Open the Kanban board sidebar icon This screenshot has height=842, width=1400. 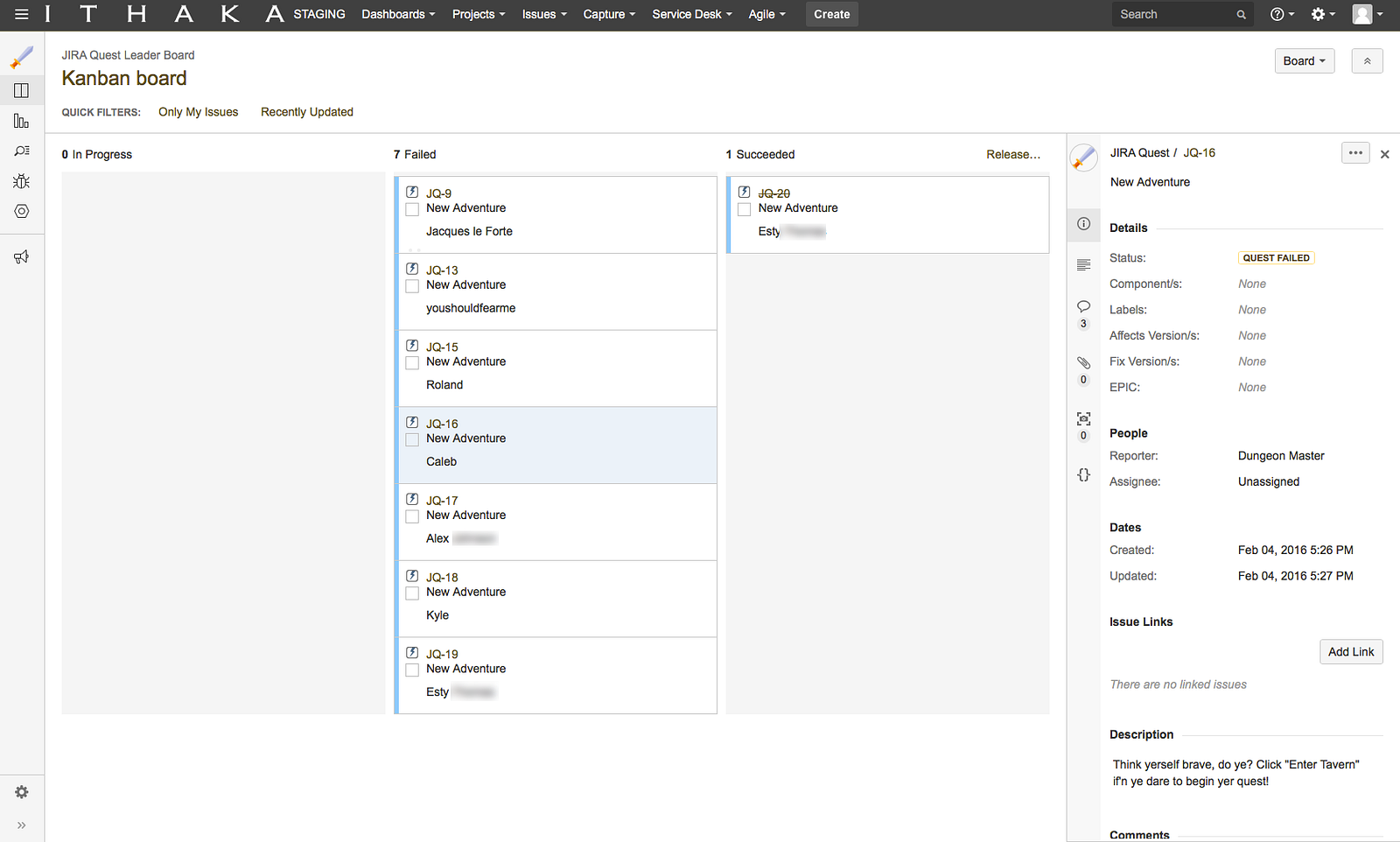(x=22, y=91)
